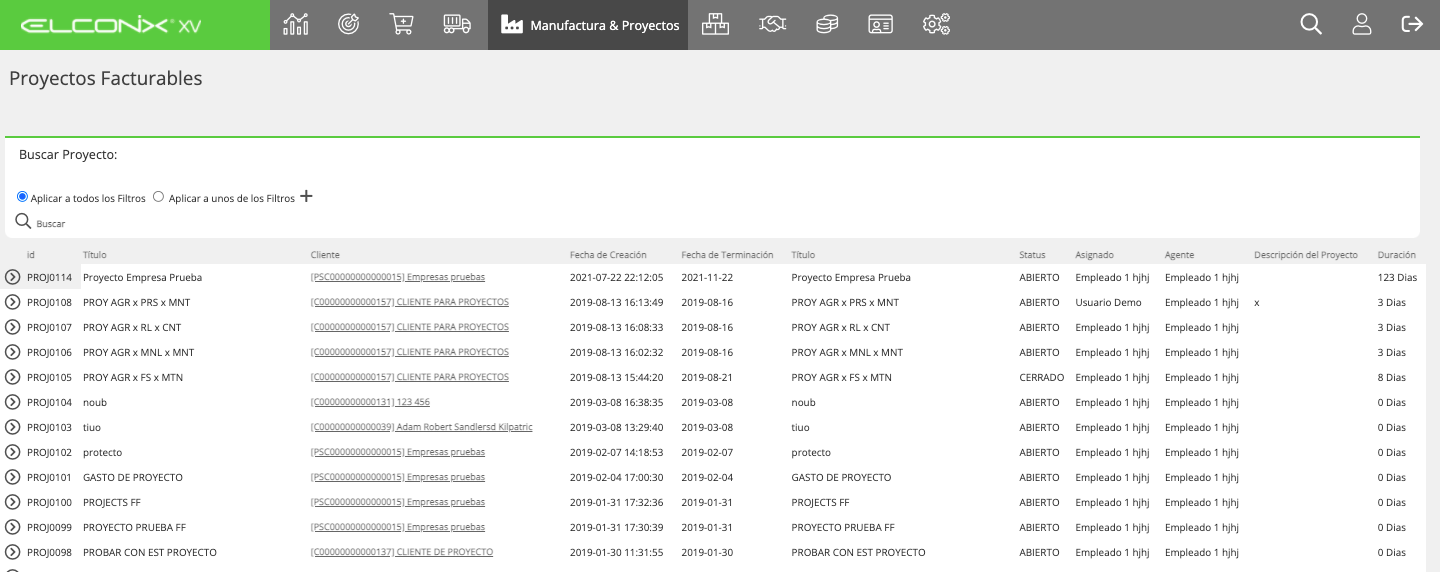This screenshot has width=1440, height=572.
Task: Expand row PROJ0108 arrow icon
Action: 12,302
